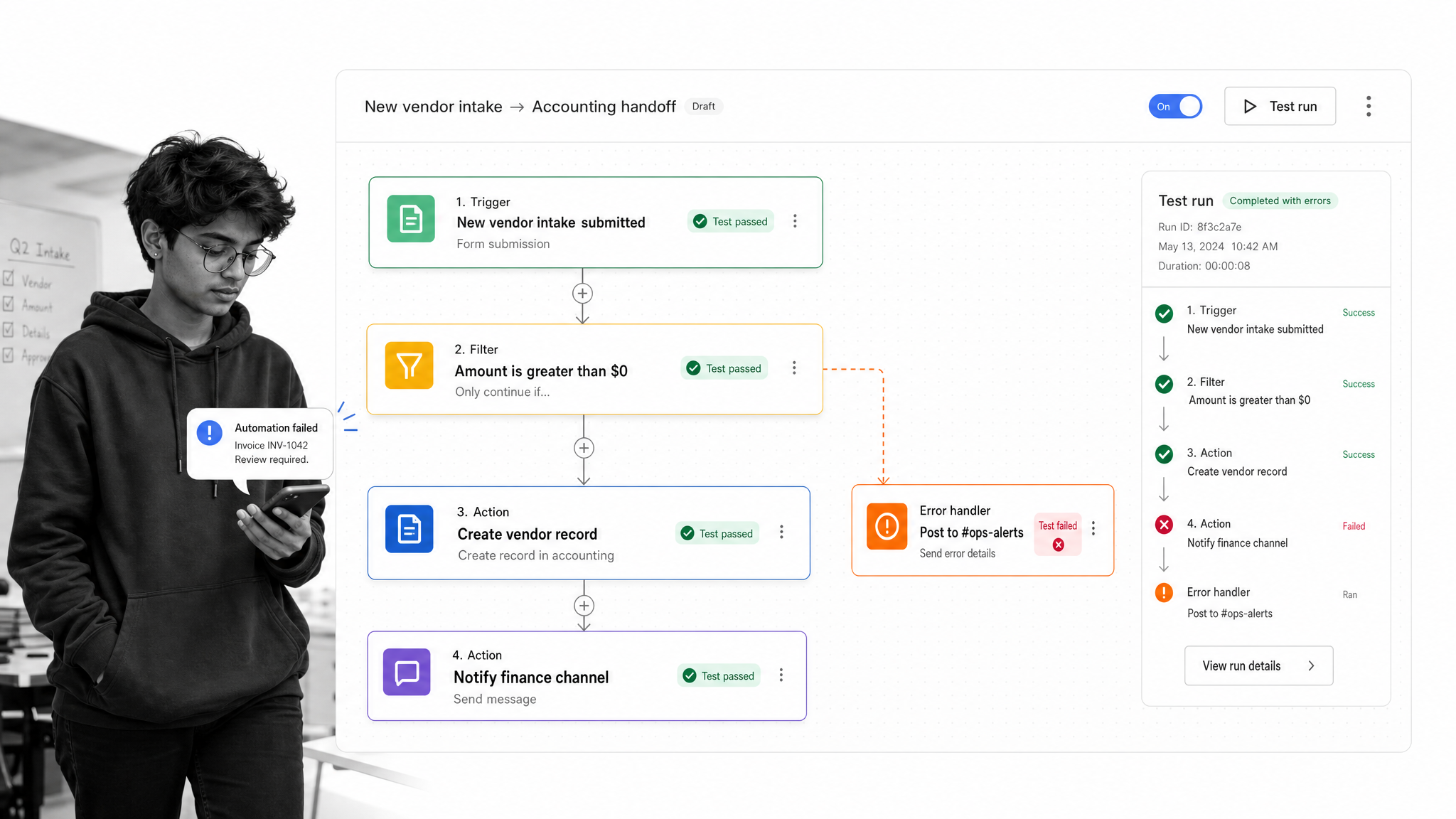Click Test passed badge on Create vendor record
The image size is (1456, 819).
(x=717, y=533)
